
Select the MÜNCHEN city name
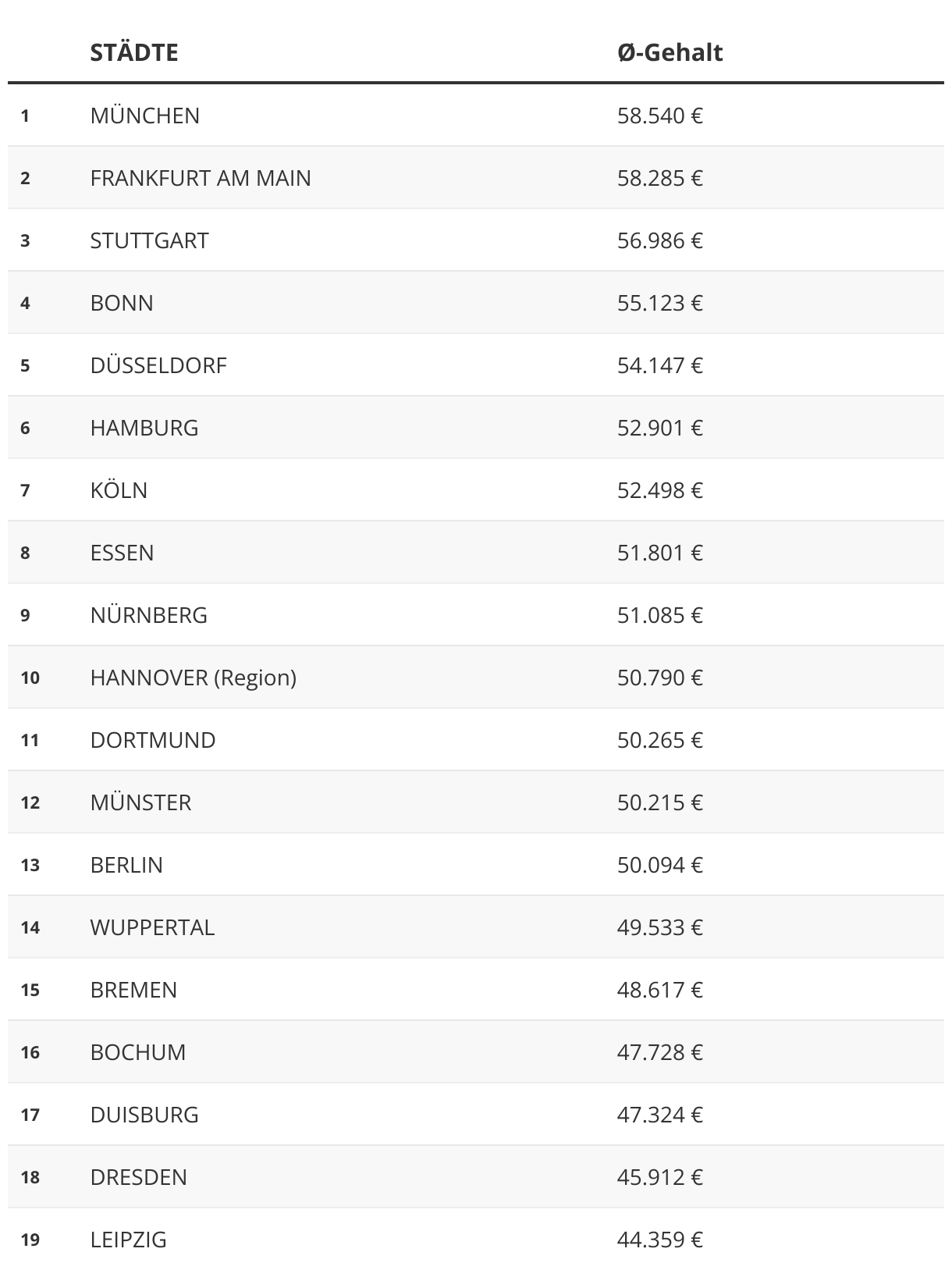coord(145,116)
